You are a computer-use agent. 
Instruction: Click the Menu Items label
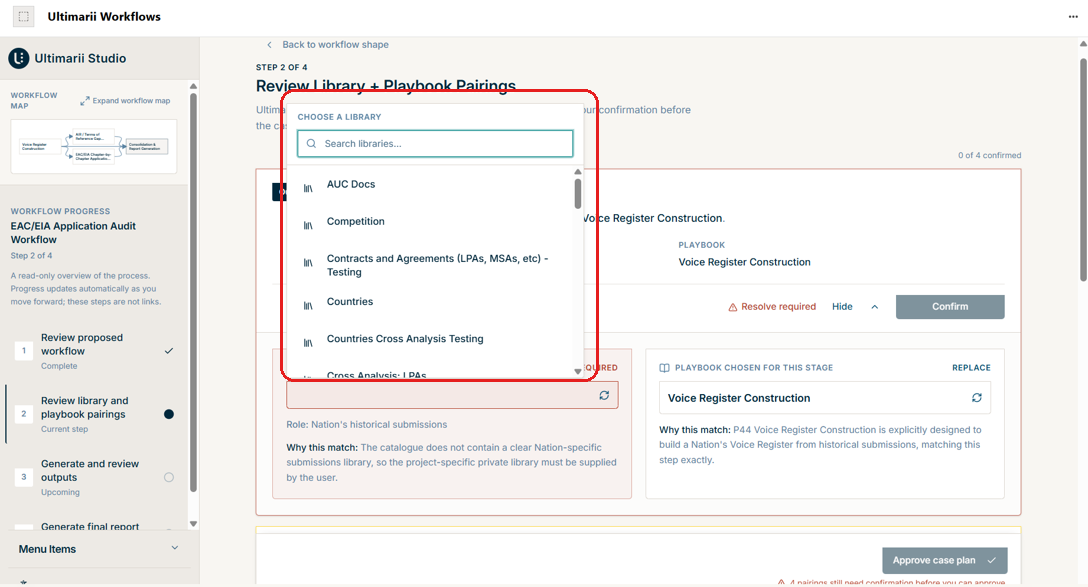[47, 549]
